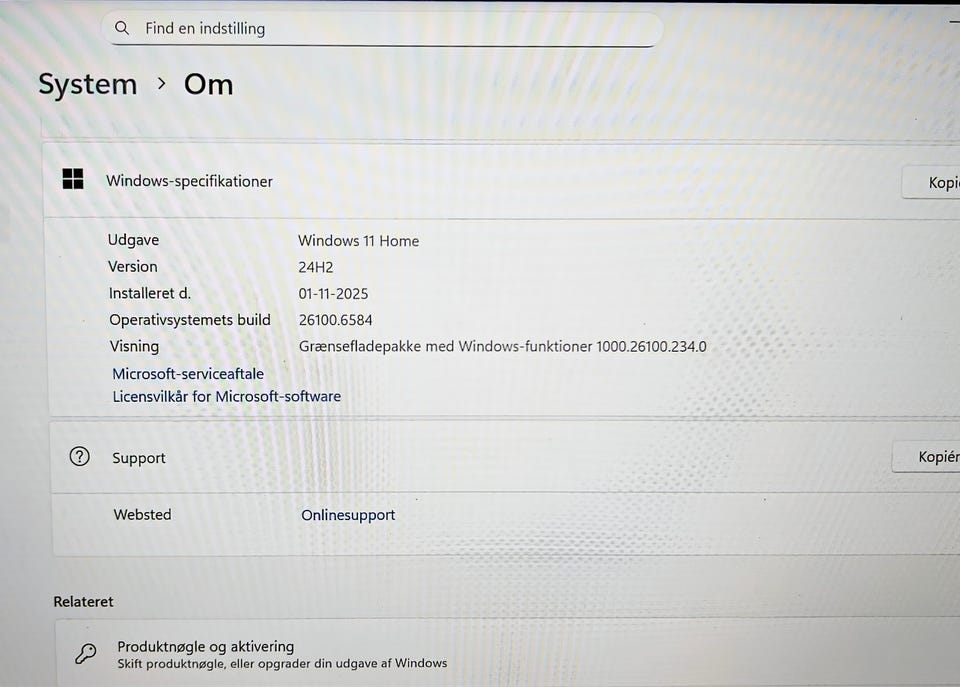Click the 'Relateret' heading
This screenshot has height=687, width=960.
tap(83, 601)
